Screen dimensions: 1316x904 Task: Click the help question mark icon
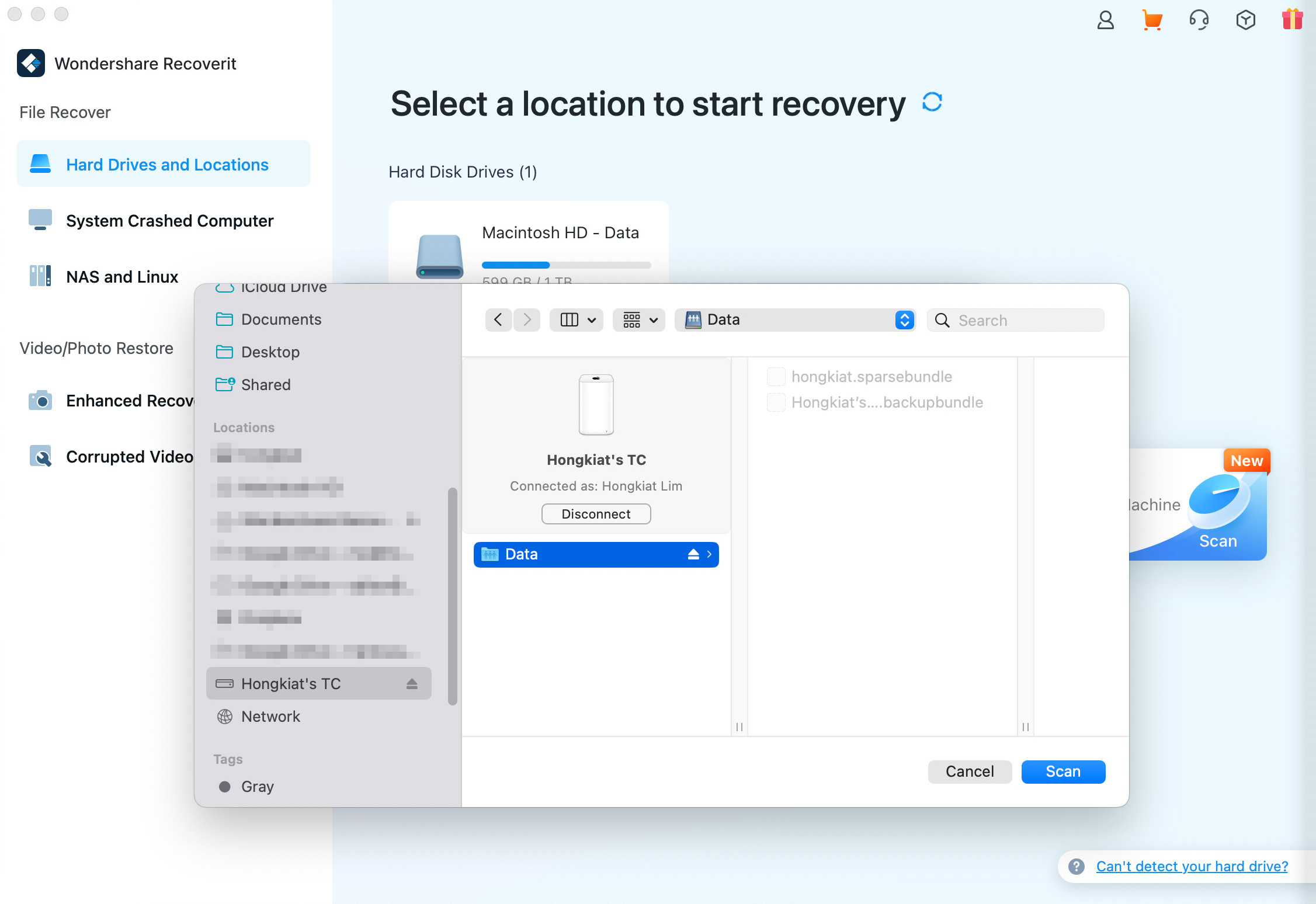pyautogui.click(x=1076, y=866)
